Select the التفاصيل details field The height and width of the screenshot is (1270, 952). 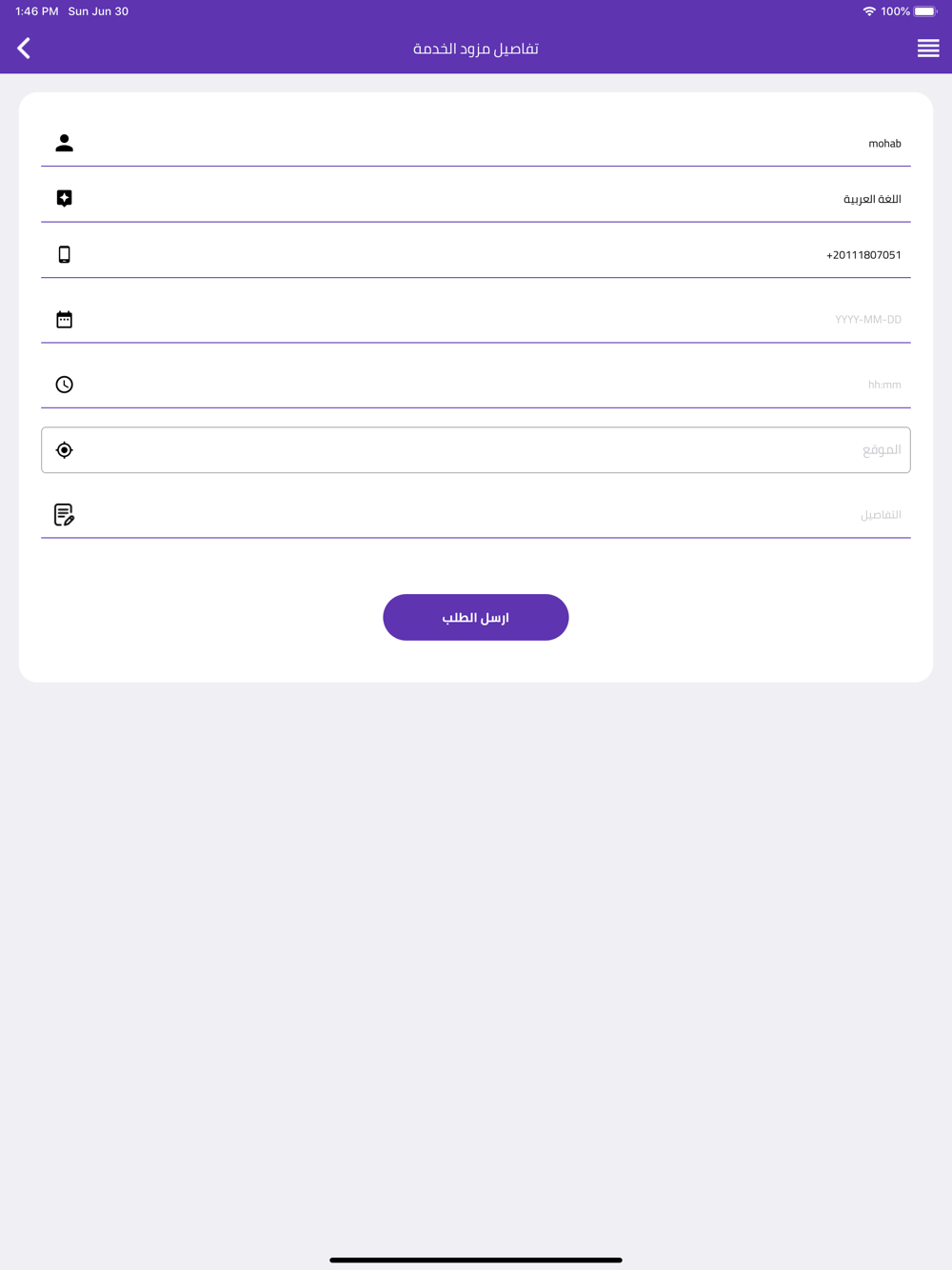476,515
